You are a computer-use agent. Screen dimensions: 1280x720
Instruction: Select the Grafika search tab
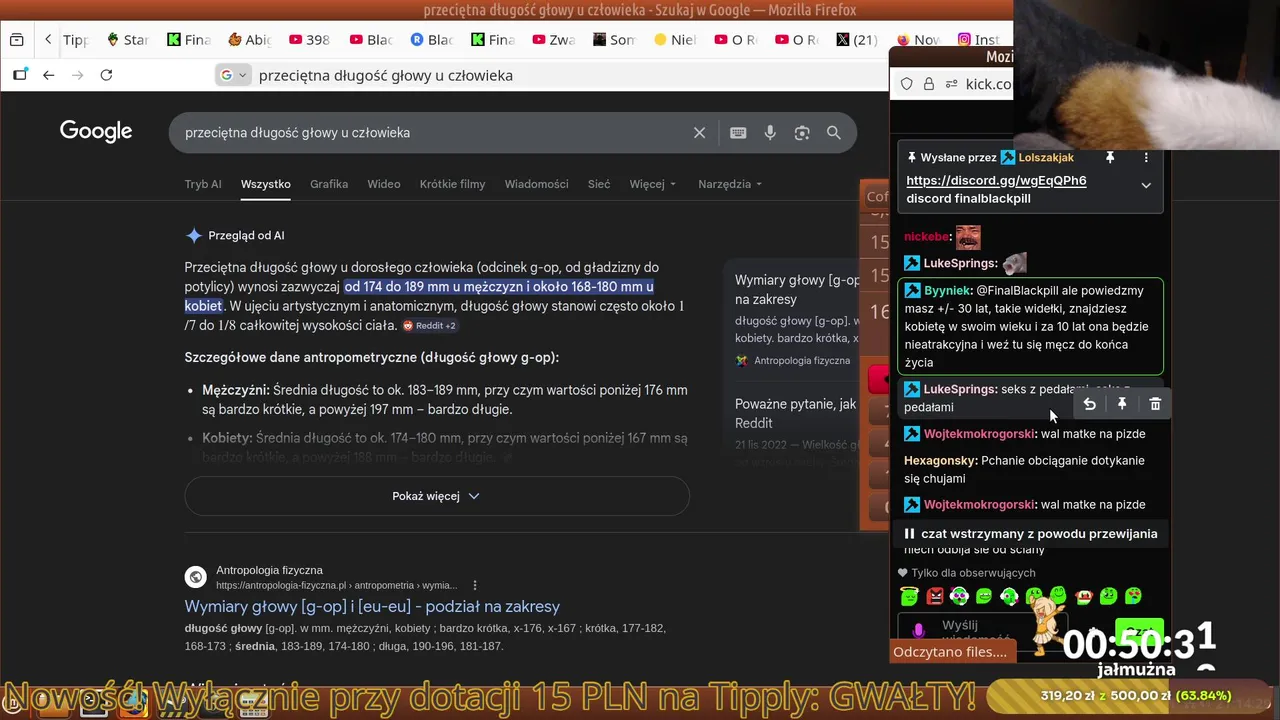coord(329,184)
